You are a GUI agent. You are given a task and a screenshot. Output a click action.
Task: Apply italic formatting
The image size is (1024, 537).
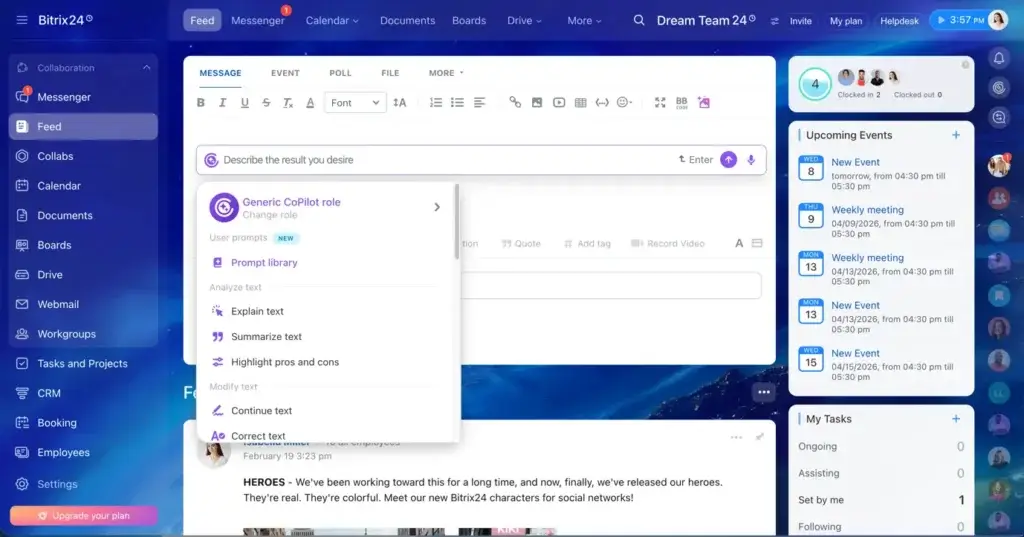pos(223,103)
